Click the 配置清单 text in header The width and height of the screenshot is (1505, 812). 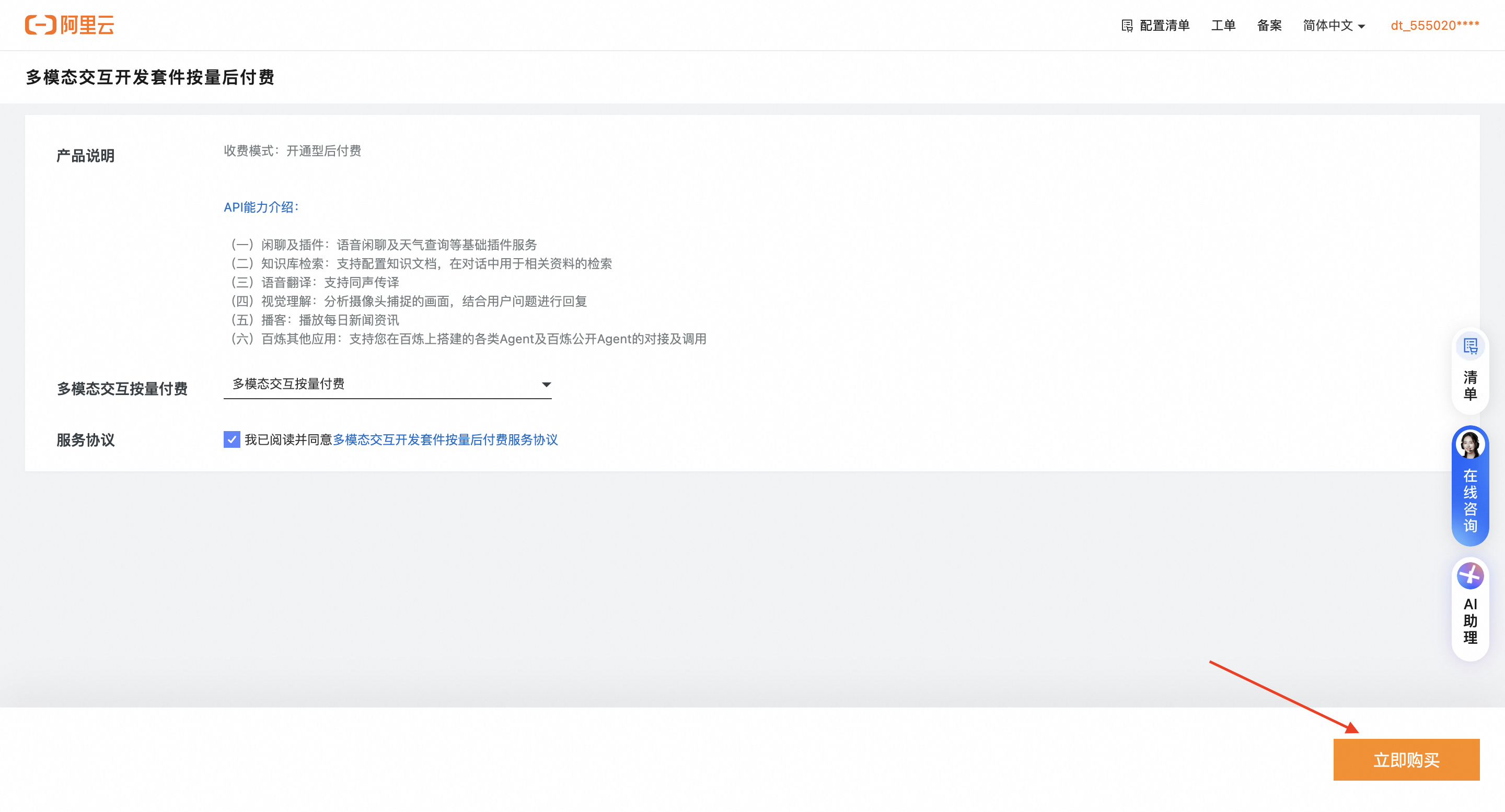tap(1164, 26)
